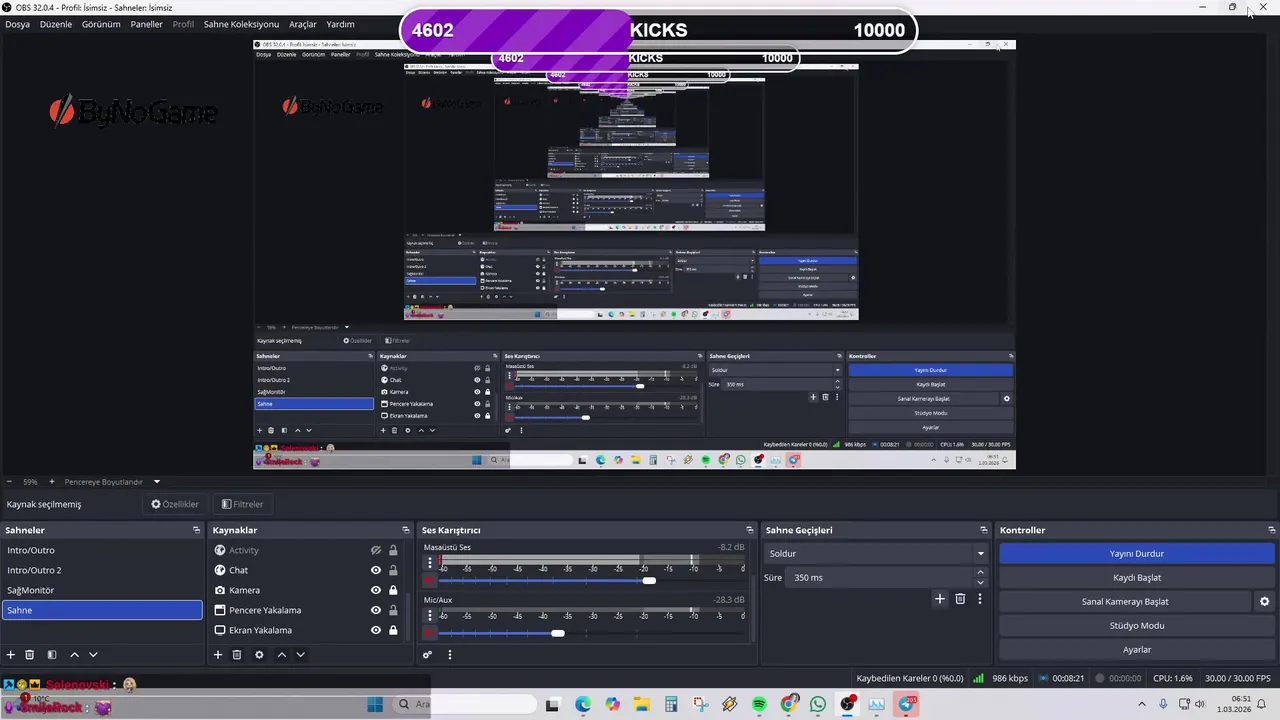Select the Intro/Outro scene
1280x720 pixels.
pos(102,550)
